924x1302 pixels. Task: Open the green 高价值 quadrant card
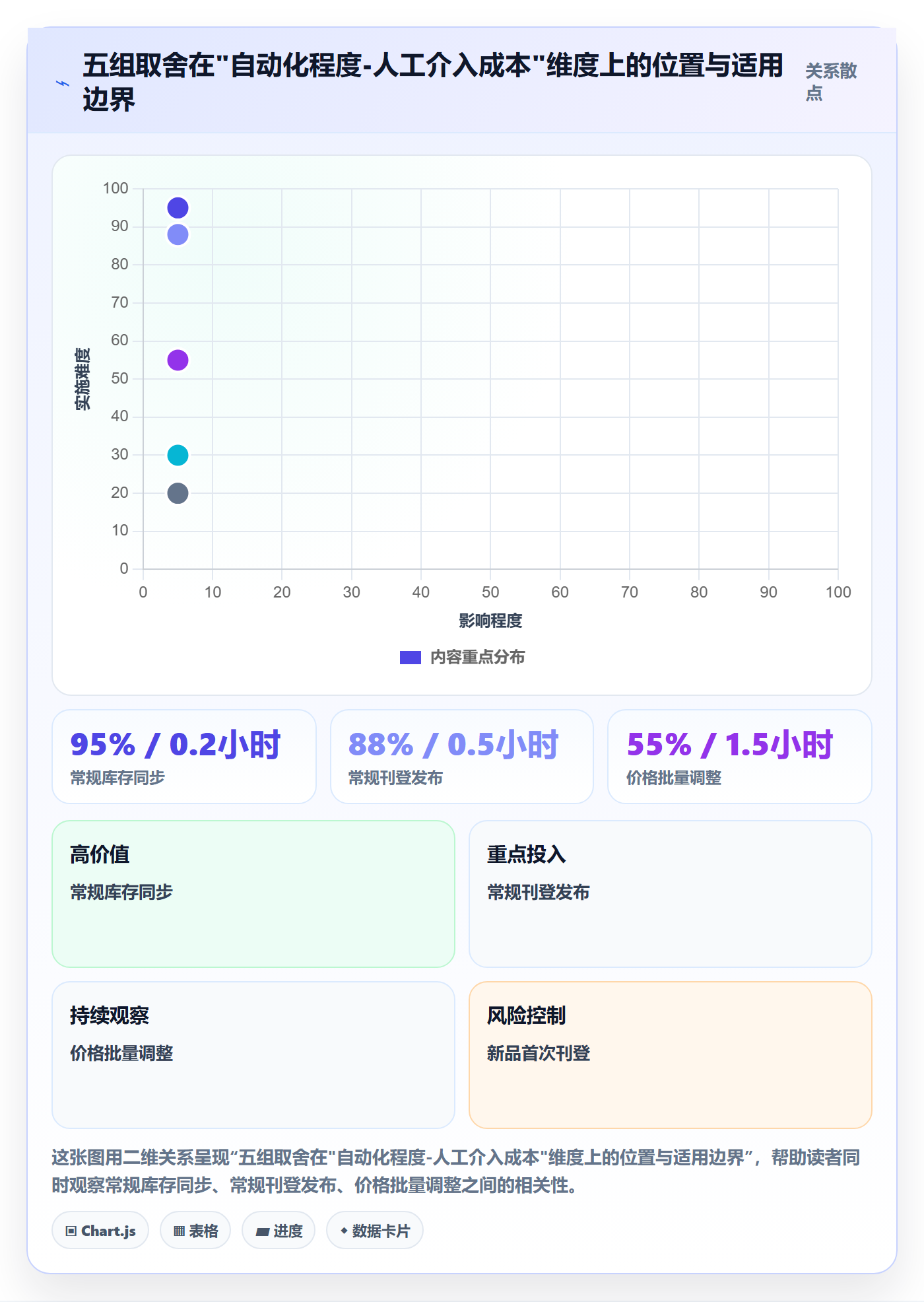pos(253,894)
